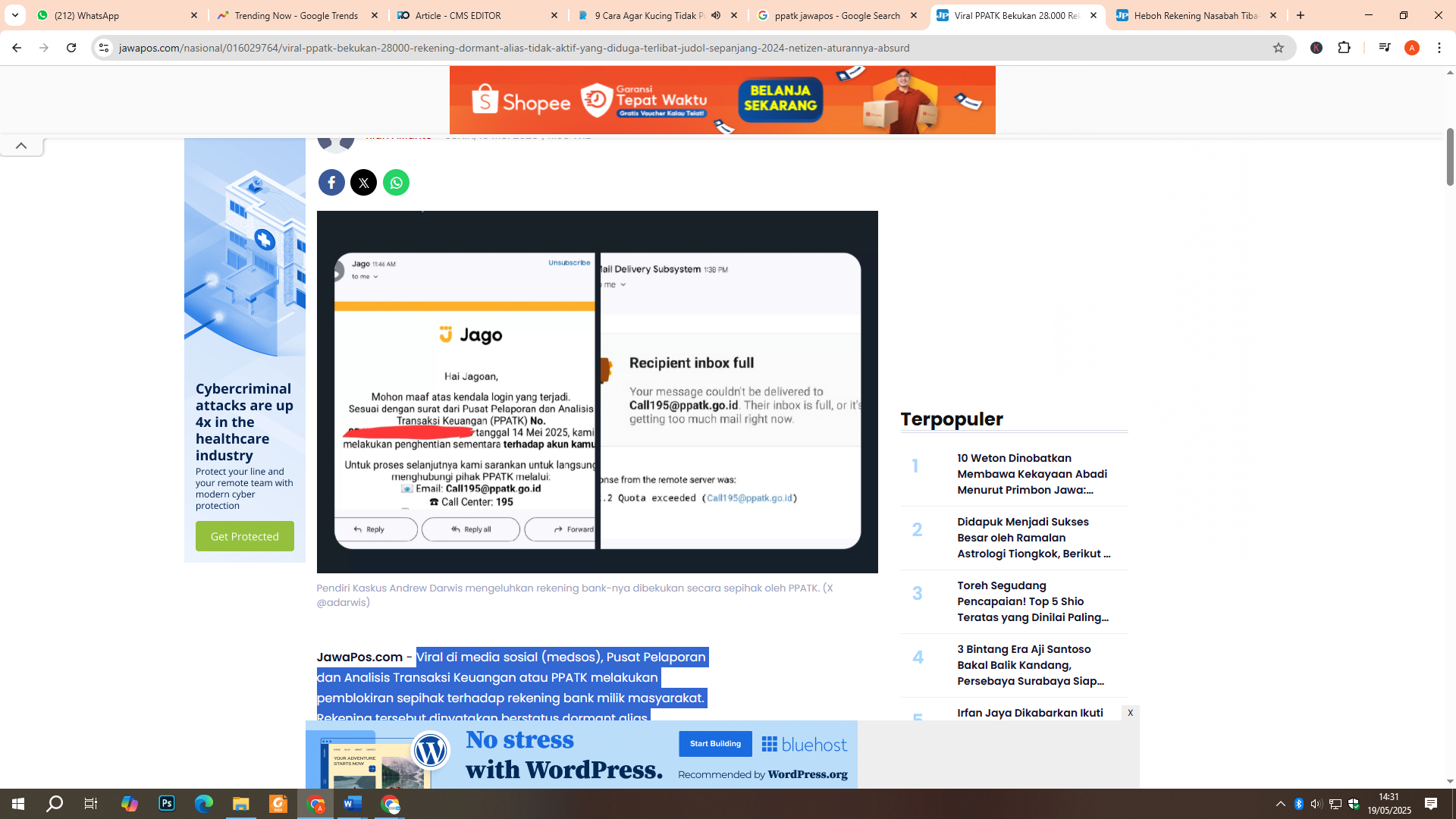View site information icon in address bar
This screenshot has width=1456, height=819.
tap(104, 48)
